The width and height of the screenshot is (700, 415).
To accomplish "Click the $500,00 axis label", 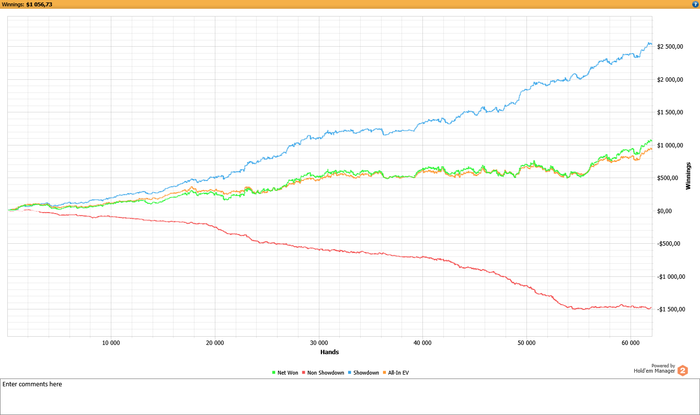I will (x=667, y=178).
